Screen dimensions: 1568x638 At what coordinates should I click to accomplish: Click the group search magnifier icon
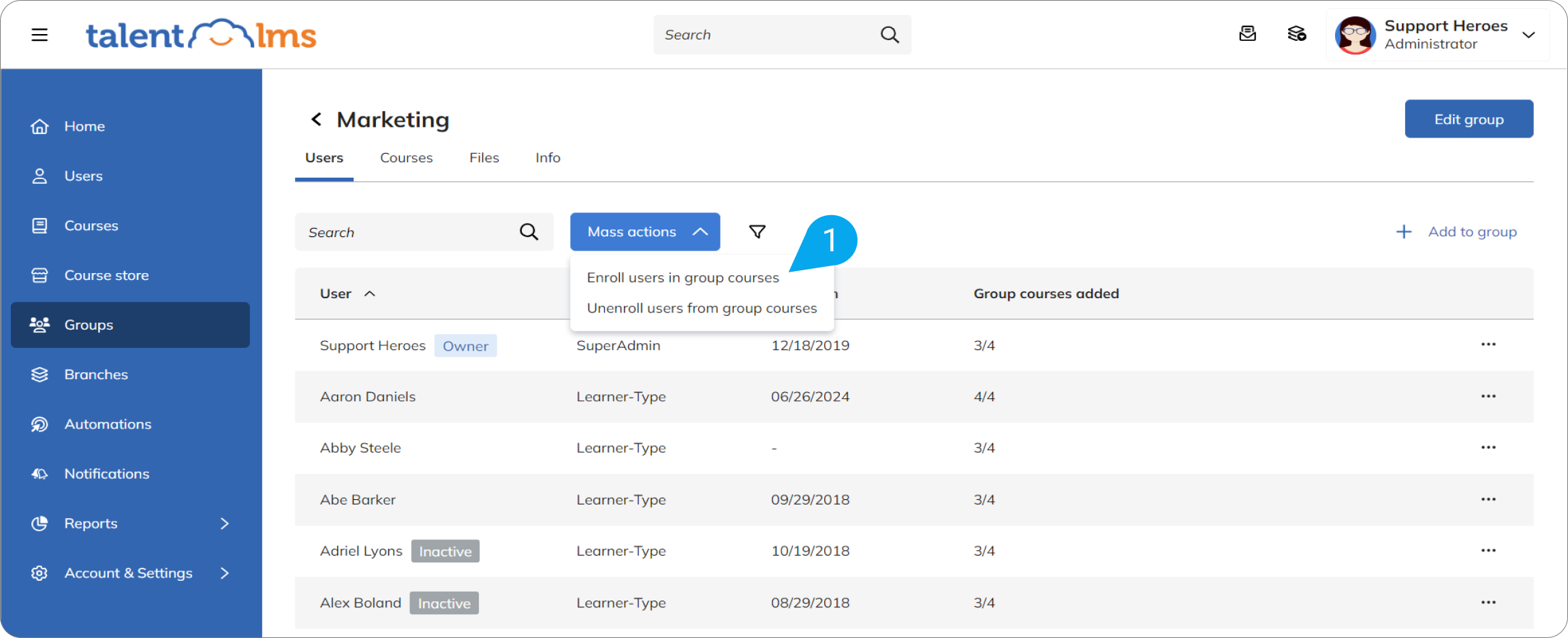click(x=529, y=232)
